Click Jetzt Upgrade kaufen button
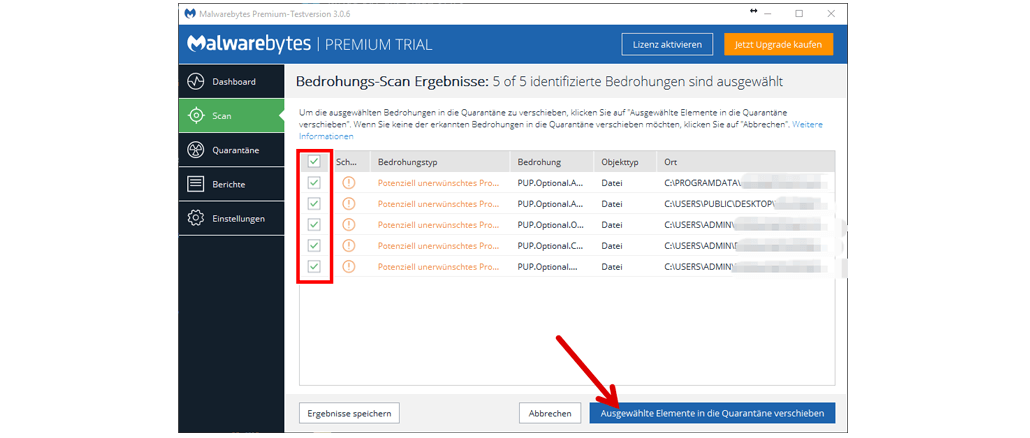This screenshot has width=1030, height=438. [x=778, y=45]
